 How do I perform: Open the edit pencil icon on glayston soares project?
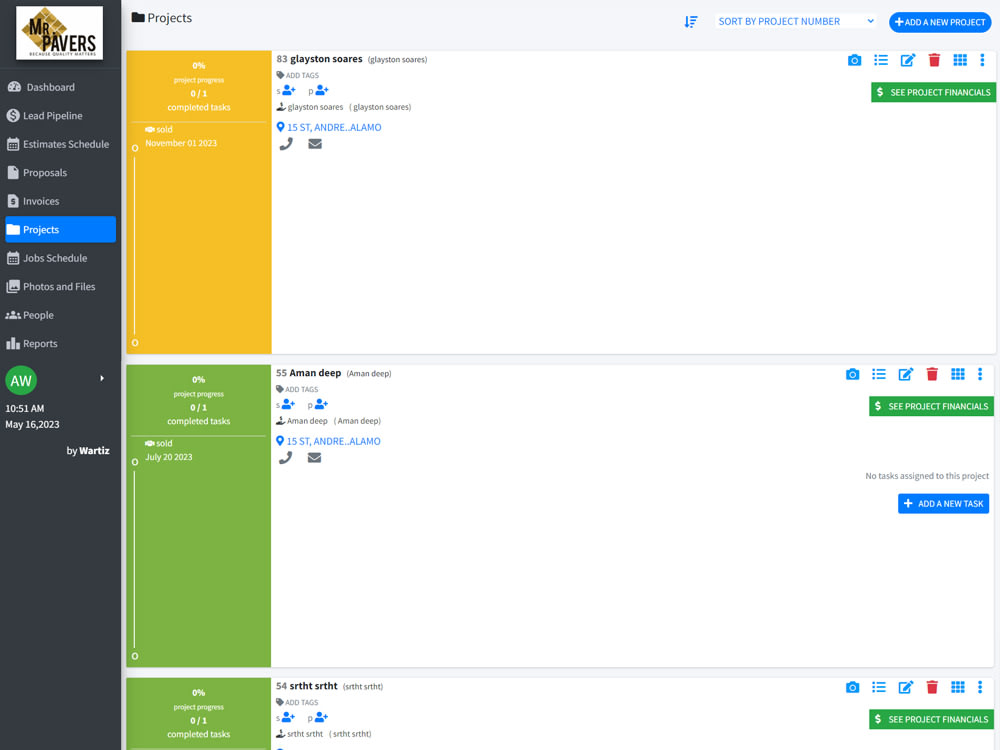click(907, 60)
